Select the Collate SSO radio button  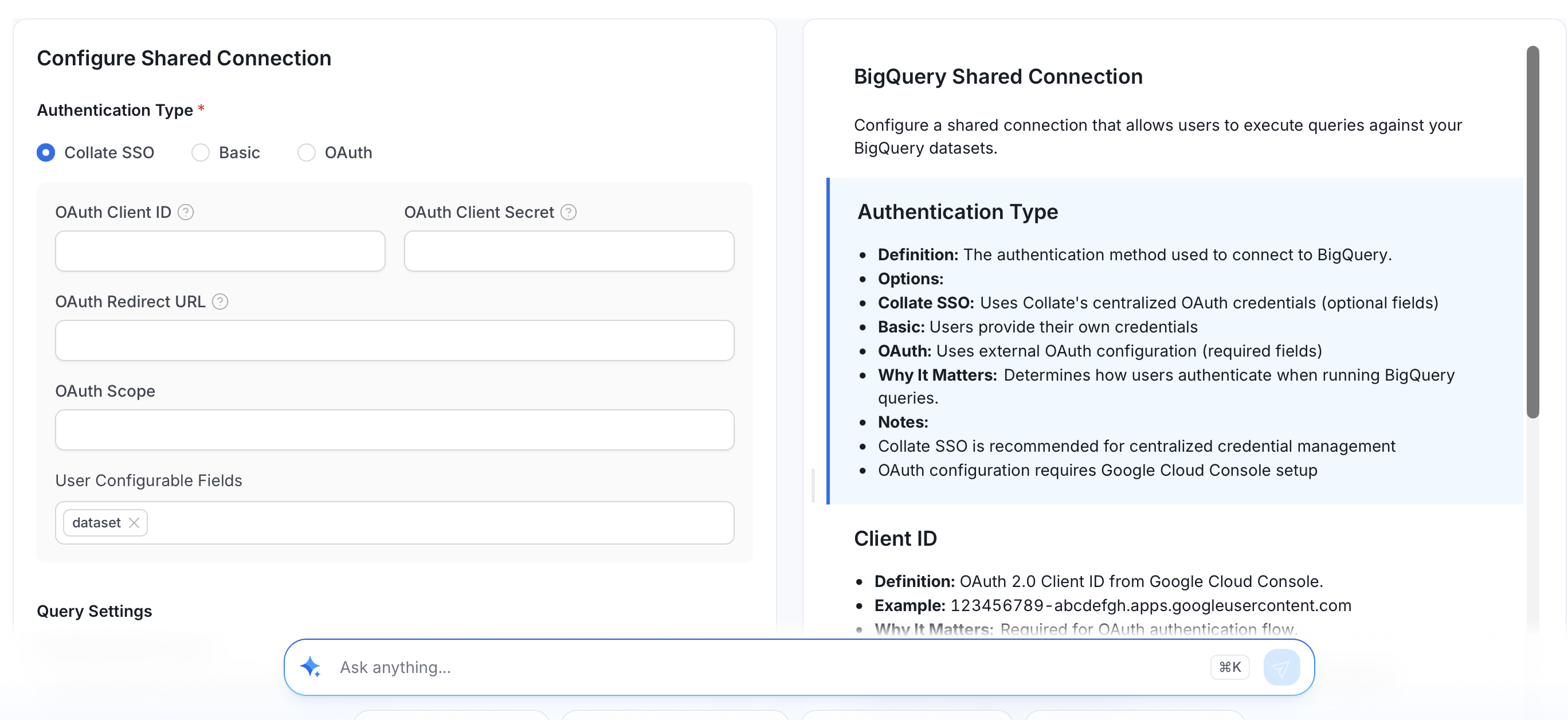[46, 152]
